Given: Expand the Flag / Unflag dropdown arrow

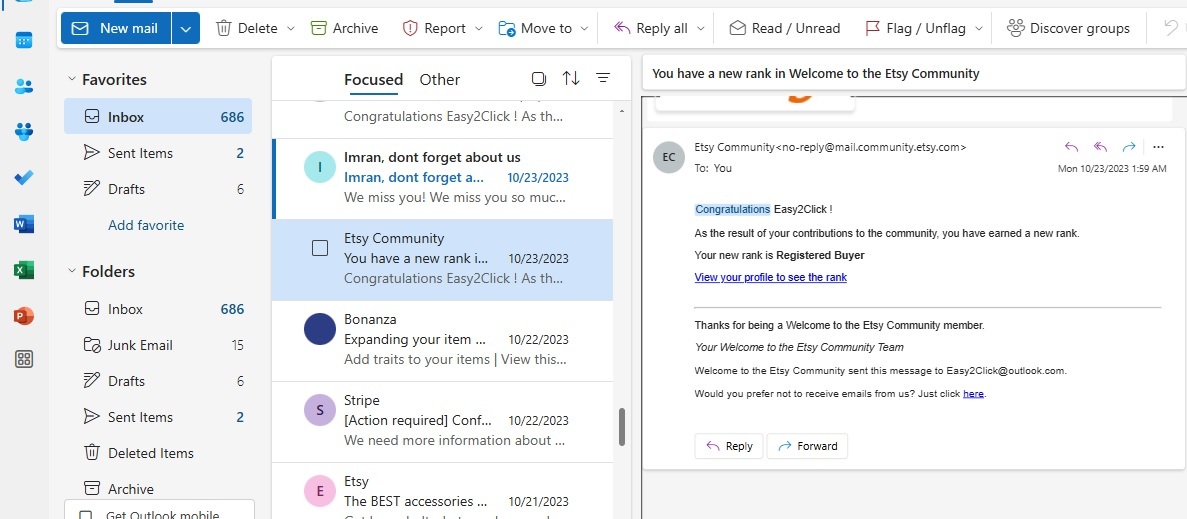Looking at the screenshot, I should [979, 29].
